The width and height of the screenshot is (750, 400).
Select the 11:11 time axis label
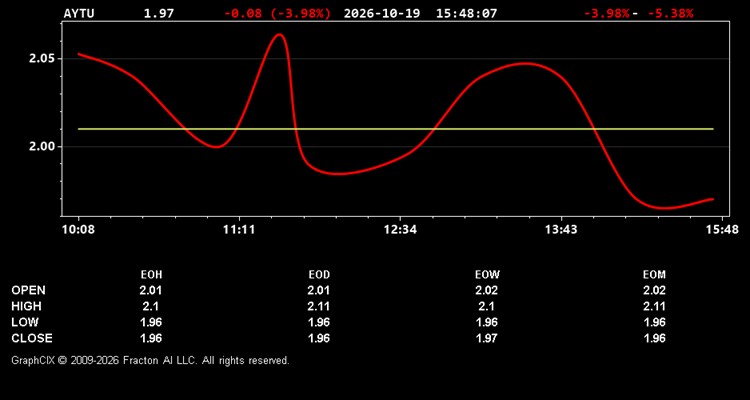coord(239,230)
